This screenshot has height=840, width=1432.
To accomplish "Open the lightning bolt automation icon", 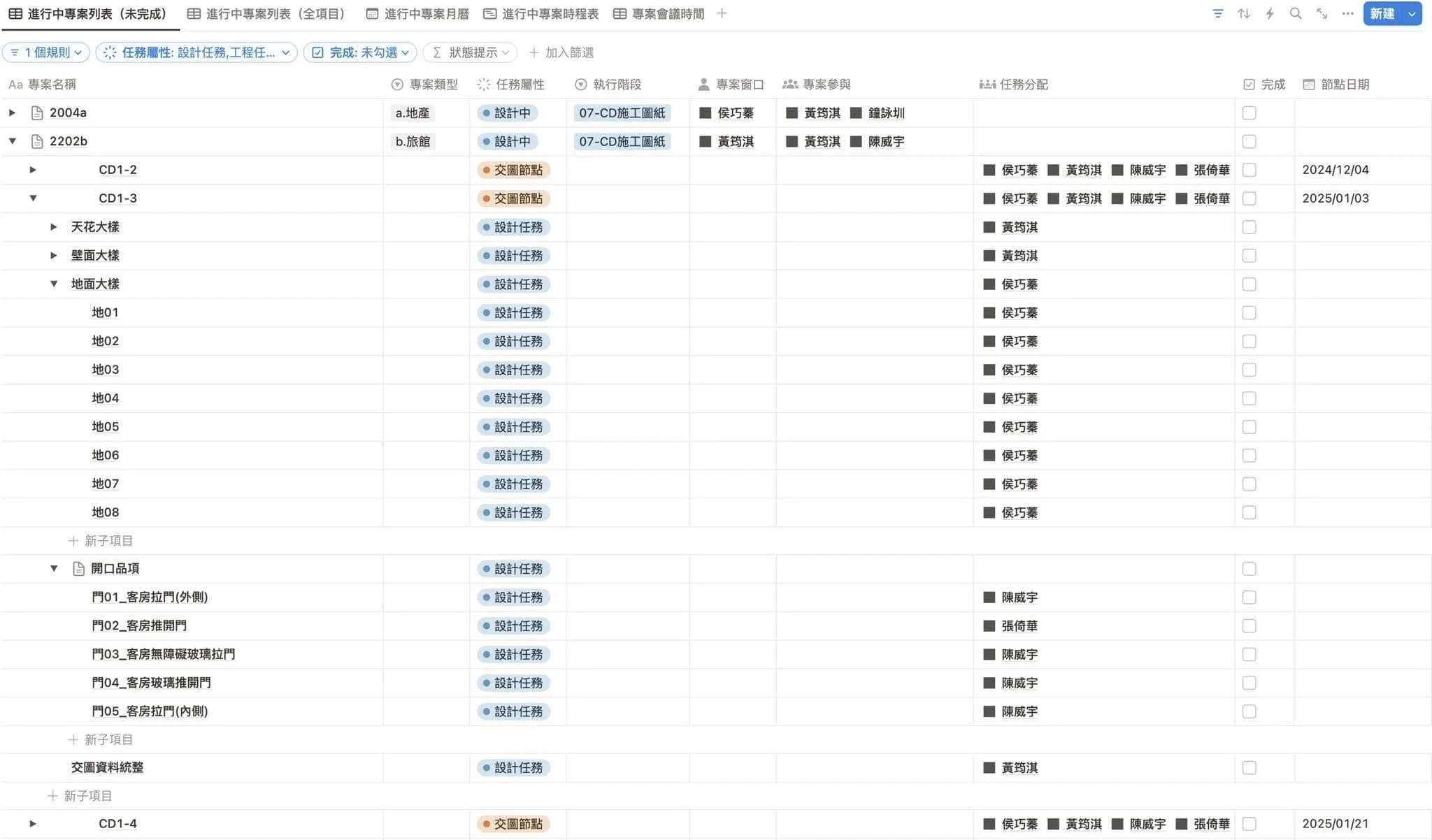I will 1270,14.
